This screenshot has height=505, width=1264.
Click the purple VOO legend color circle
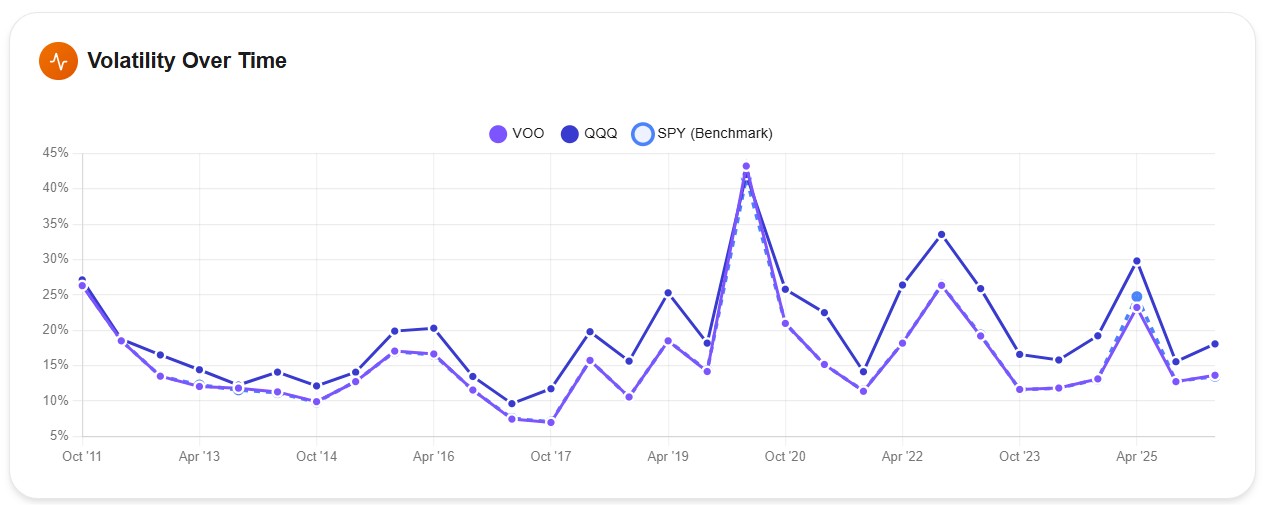pyautogui.click(x=498, y=133)
